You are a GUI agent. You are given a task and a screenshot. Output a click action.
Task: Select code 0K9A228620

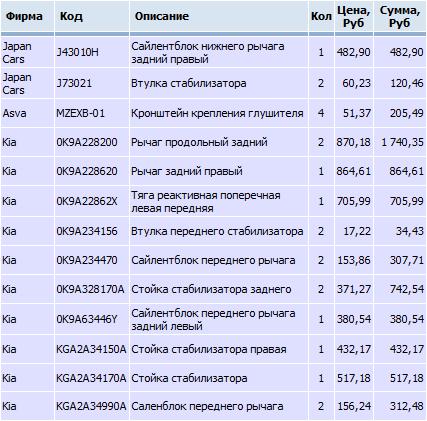[87, 171]
